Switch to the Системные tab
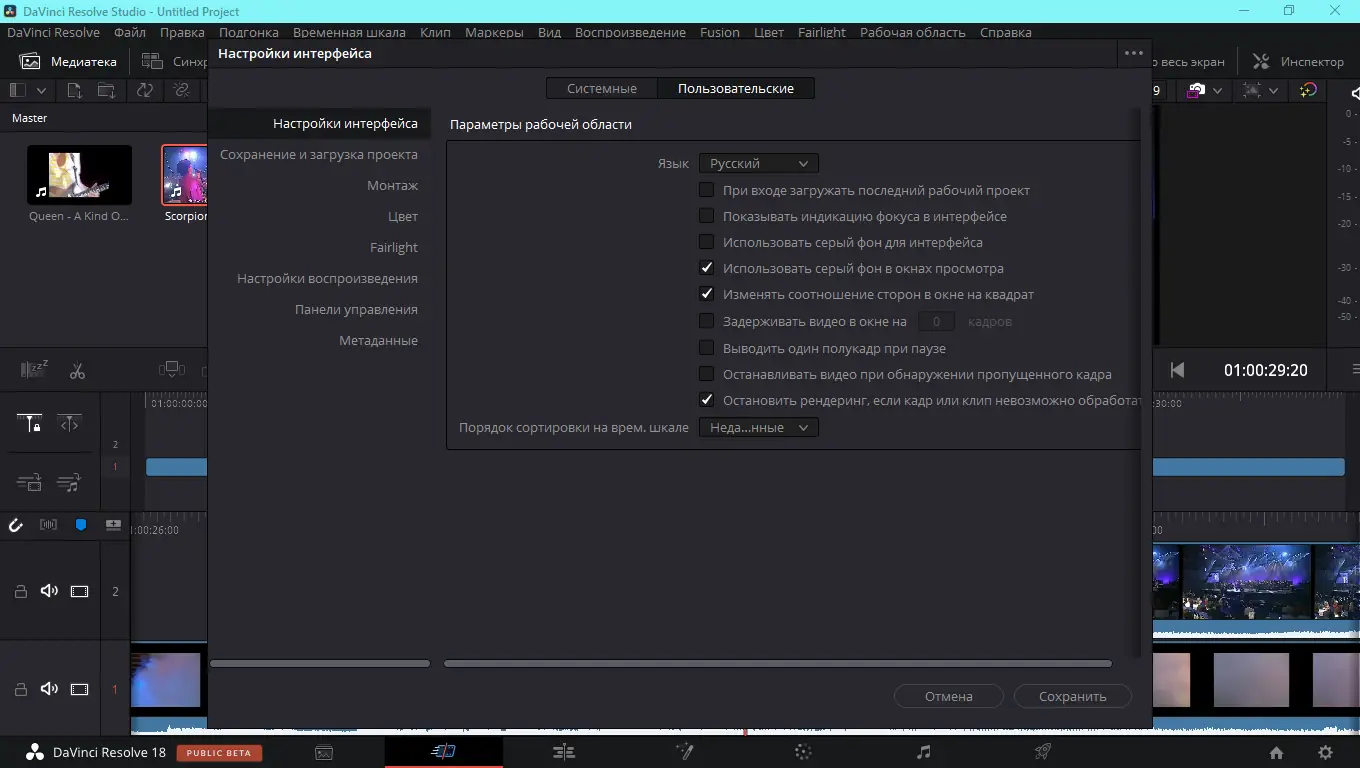This screenshot has height=768, width=1360. click(x=601, y=88)
